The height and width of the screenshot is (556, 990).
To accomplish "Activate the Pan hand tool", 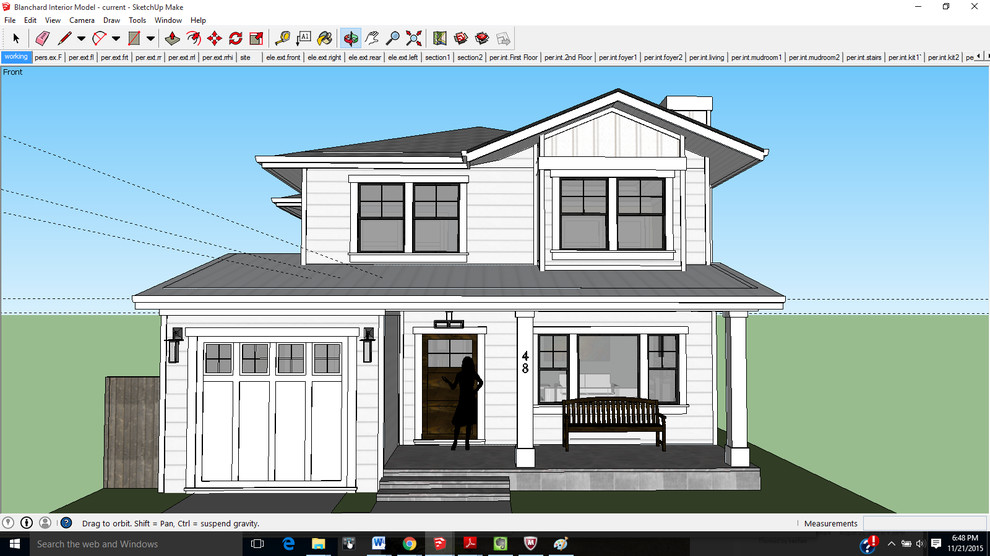I will pyautogui.click(x=372, y=38).
